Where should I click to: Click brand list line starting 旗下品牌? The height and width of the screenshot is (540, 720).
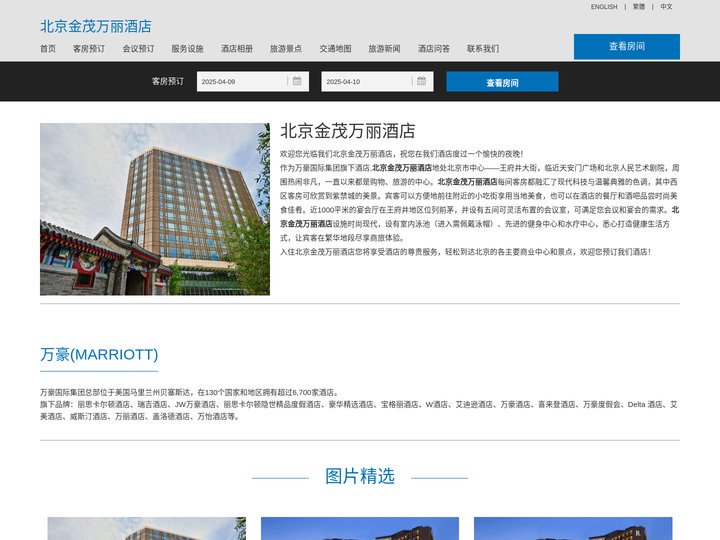tap(359, 411)
